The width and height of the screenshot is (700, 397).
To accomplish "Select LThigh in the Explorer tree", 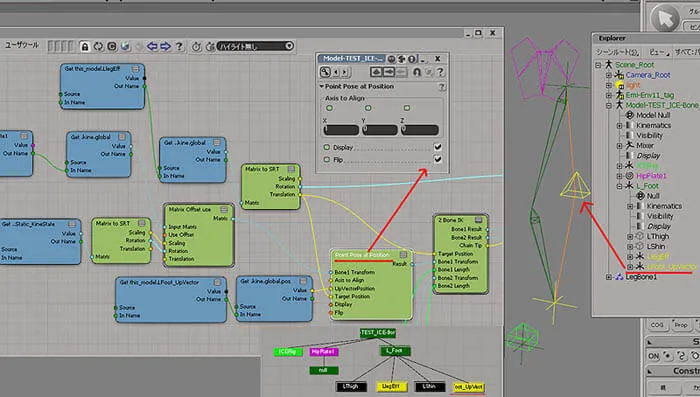I will (658, 236).
